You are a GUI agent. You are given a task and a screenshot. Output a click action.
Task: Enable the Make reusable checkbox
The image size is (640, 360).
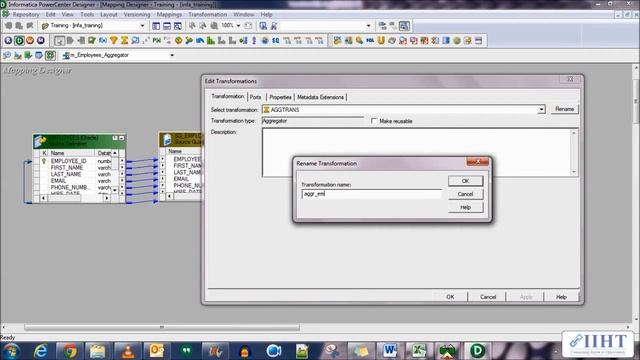(x=374, y=121)
